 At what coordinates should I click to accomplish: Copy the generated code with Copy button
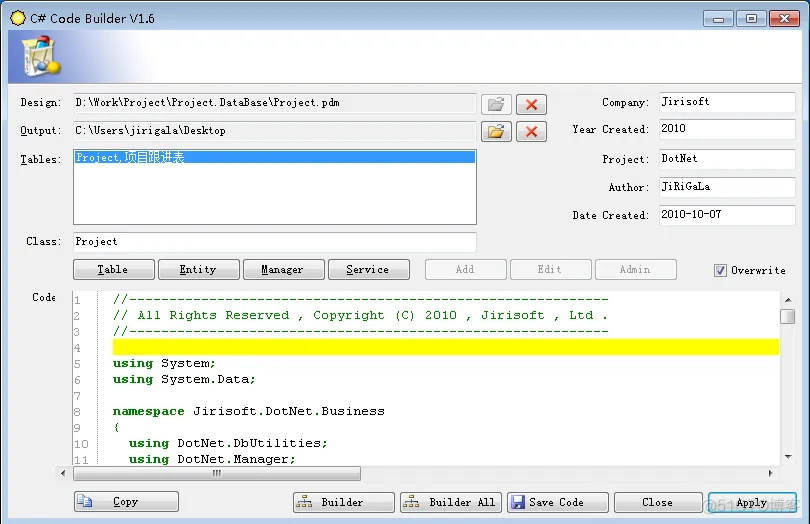(x=126, y=501)
